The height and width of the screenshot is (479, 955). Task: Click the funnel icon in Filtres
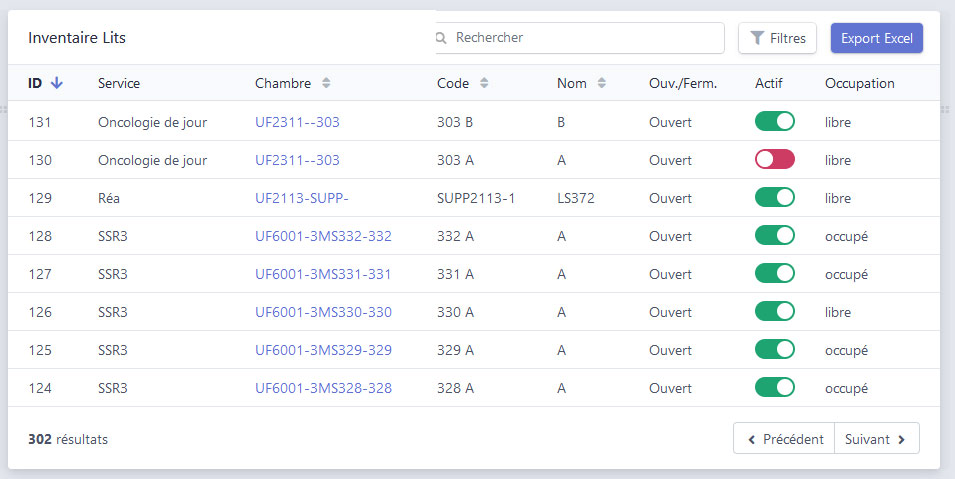[756, 38]
